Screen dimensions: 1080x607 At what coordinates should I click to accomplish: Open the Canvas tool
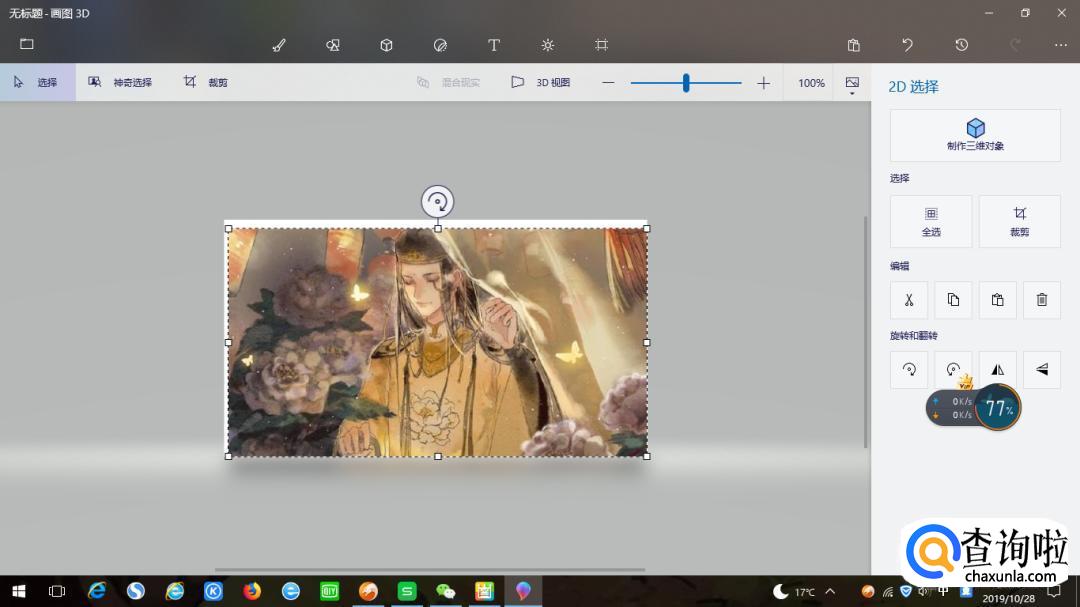pyautogui.click(x=601, y=45)
